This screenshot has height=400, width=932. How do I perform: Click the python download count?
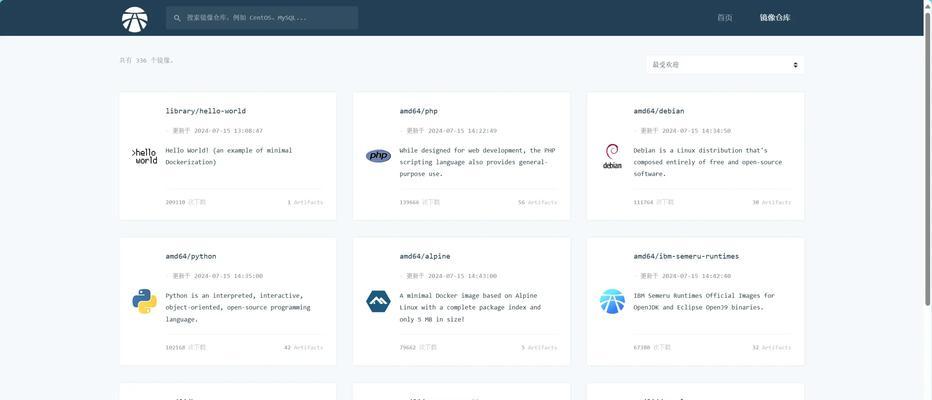point(185,348)
